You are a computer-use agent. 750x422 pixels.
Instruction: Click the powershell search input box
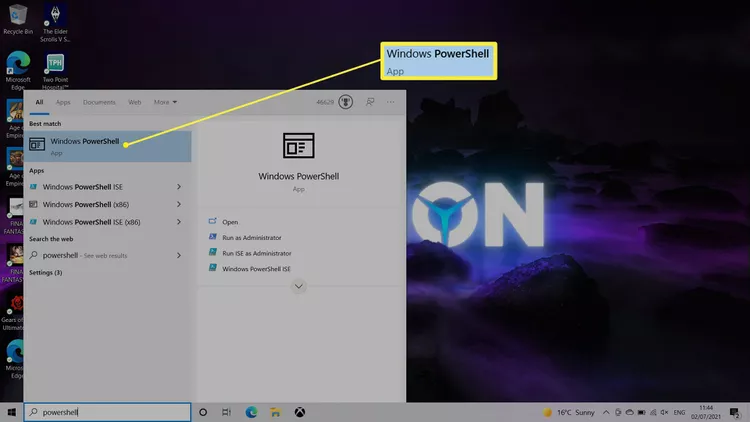tap(108, 412)
